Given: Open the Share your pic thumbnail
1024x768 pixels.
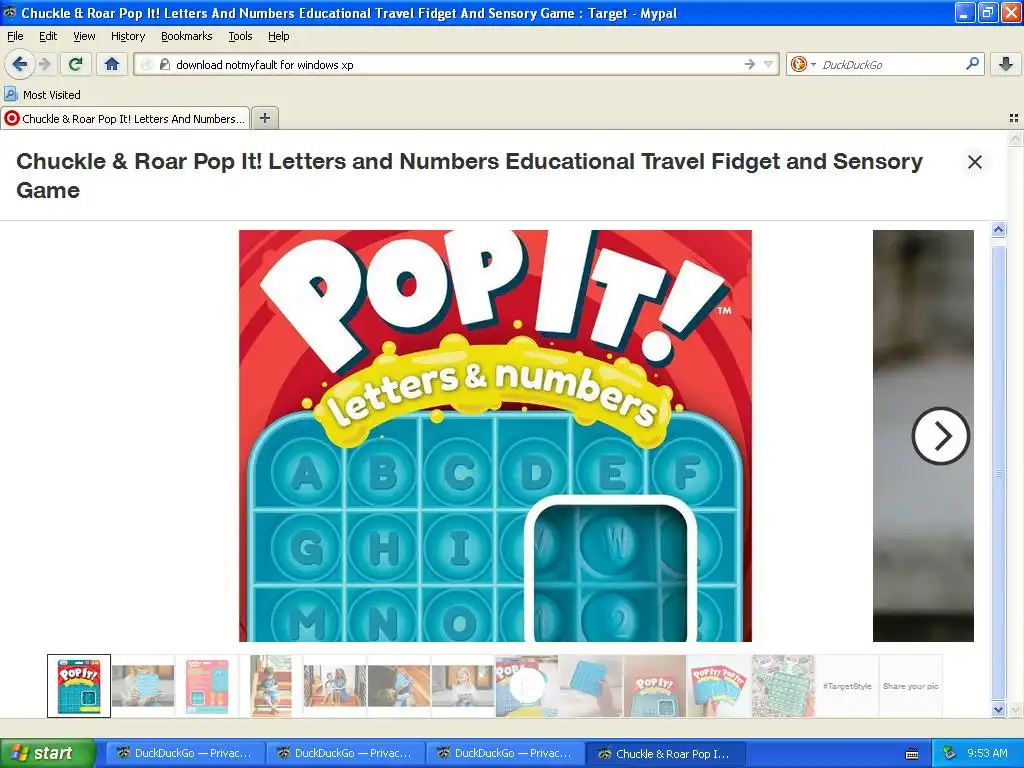Looking at the screenshot, I should point(910,686).
